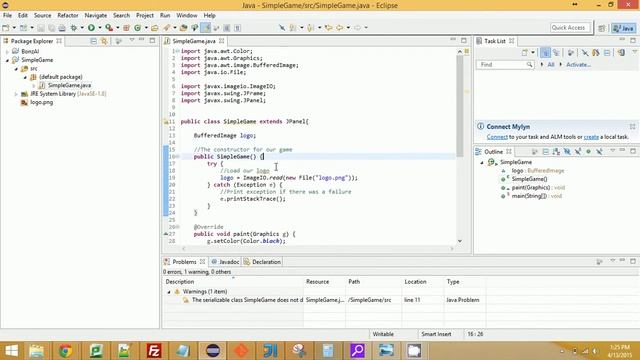The height and width of the screenshot is (360, 640).
Task: Select SimpleGame.java in Package Explorer
Action: coord(69,86)
